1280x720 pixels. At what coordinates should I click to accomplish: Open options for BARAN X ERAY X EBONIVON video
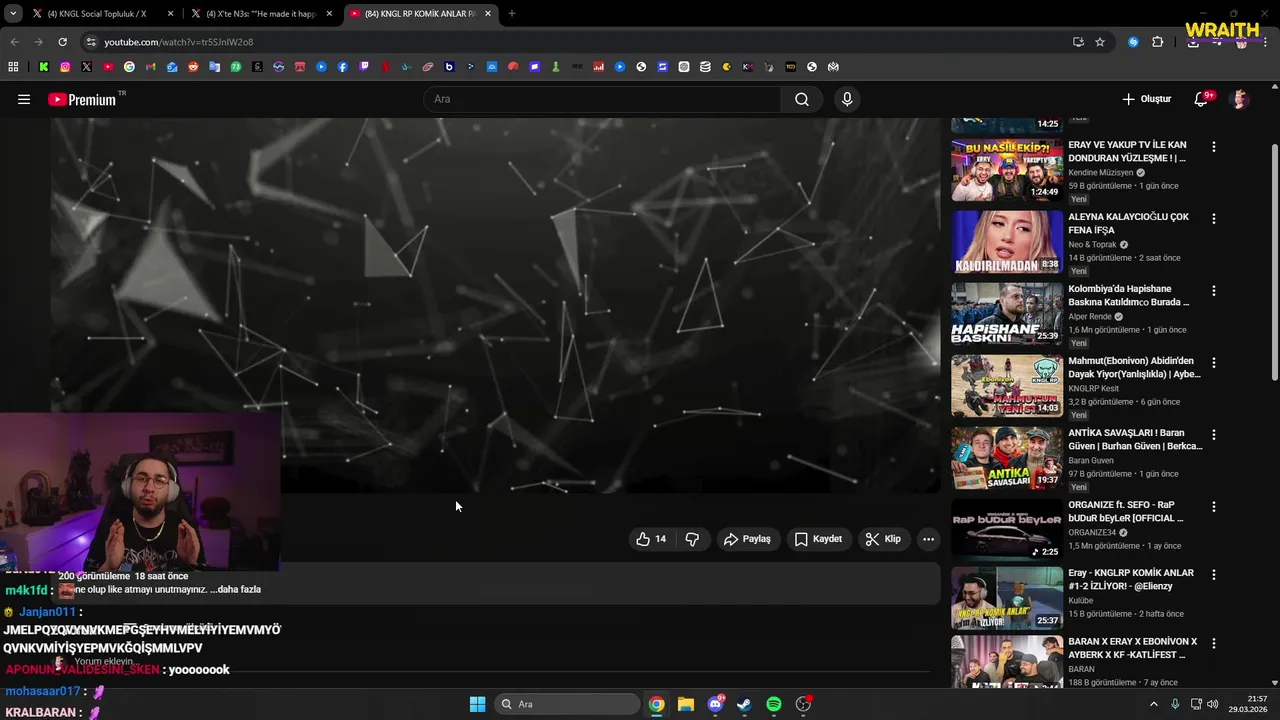[1214, 643]
